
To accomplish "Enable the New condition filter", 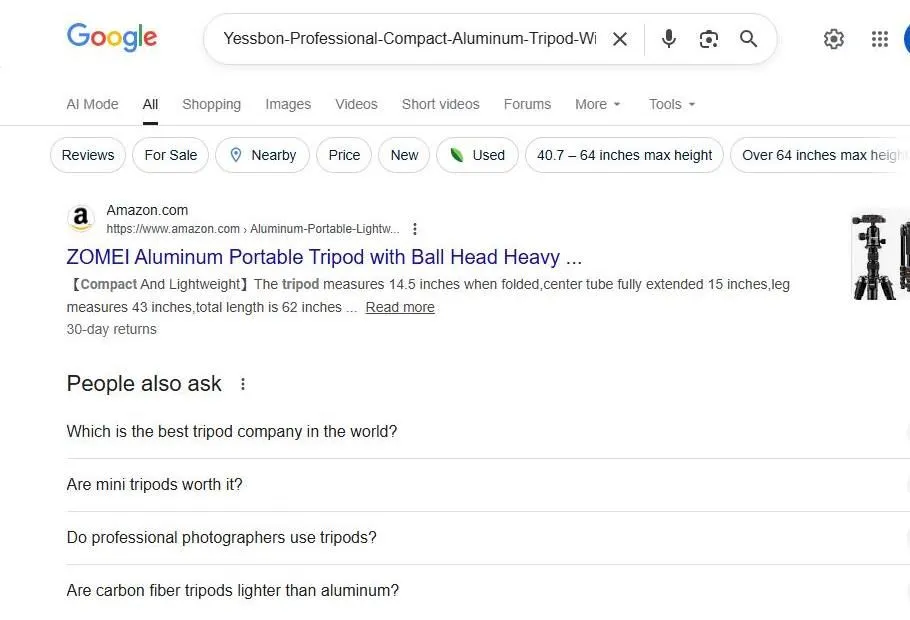I will [403, 155].
